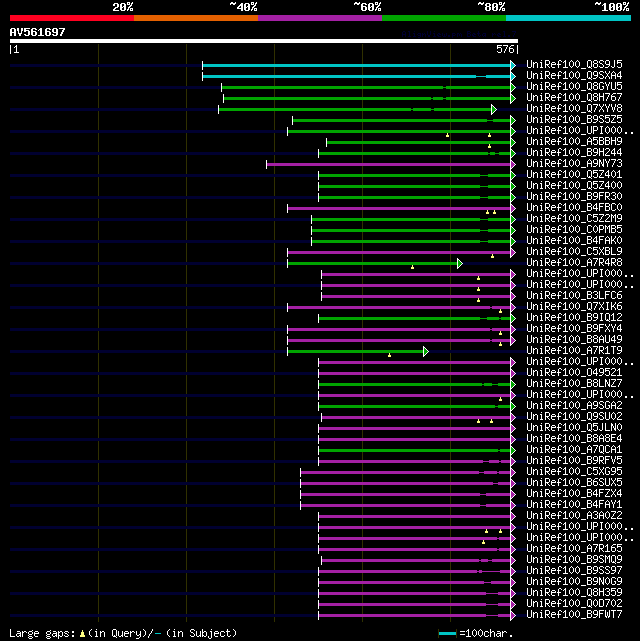Click the UniRef100_C0PMB5 hit name

(574, 230)
